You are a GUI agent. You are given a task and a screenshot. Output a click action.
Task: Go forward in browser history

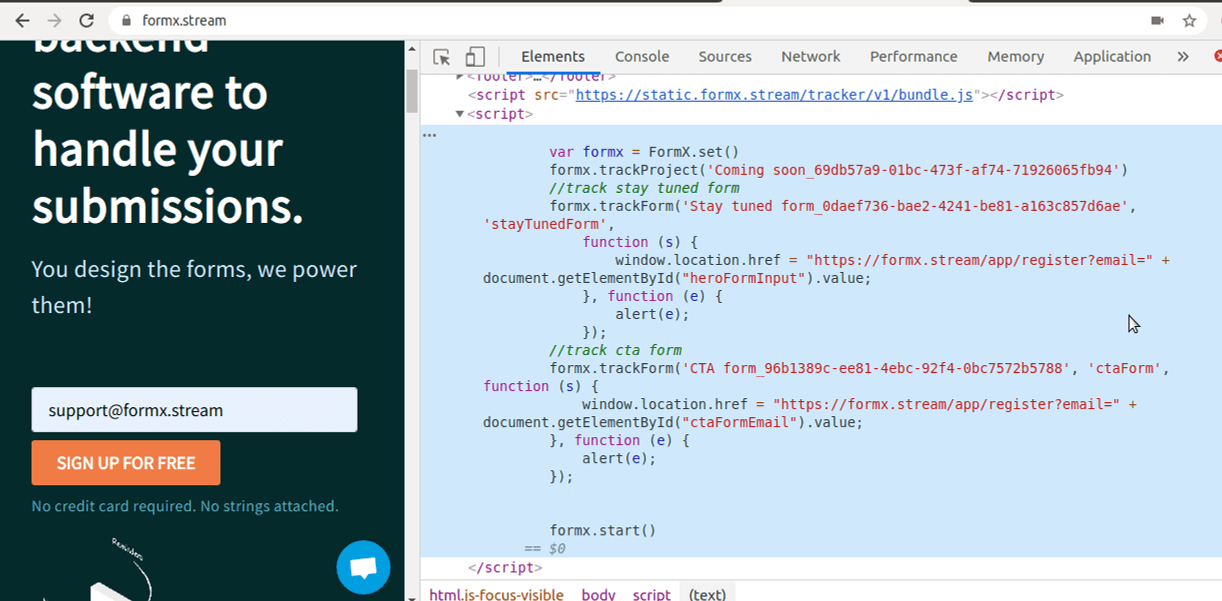54,20
